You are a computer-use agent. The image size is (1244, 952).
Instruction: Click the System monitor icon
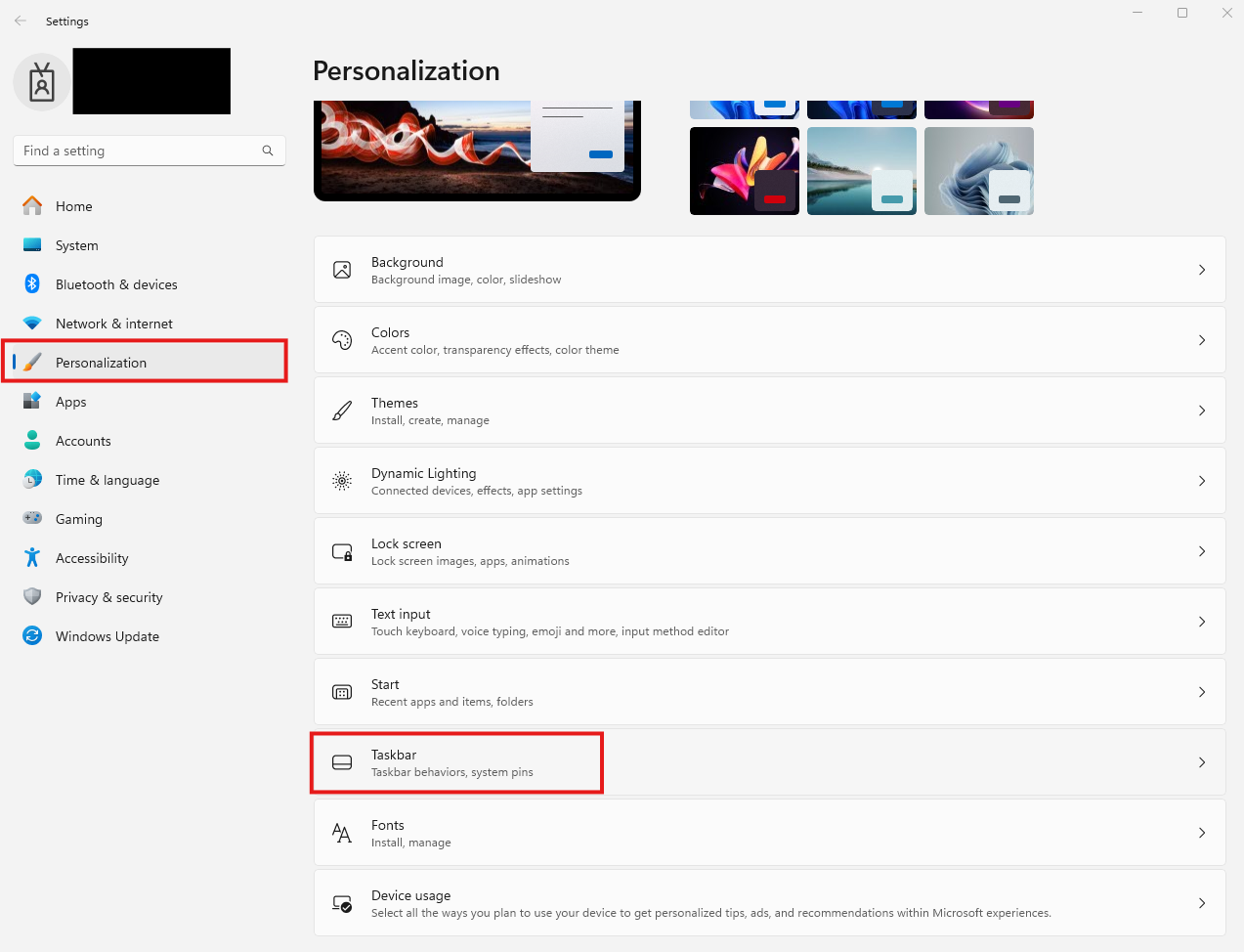[32, 245]
